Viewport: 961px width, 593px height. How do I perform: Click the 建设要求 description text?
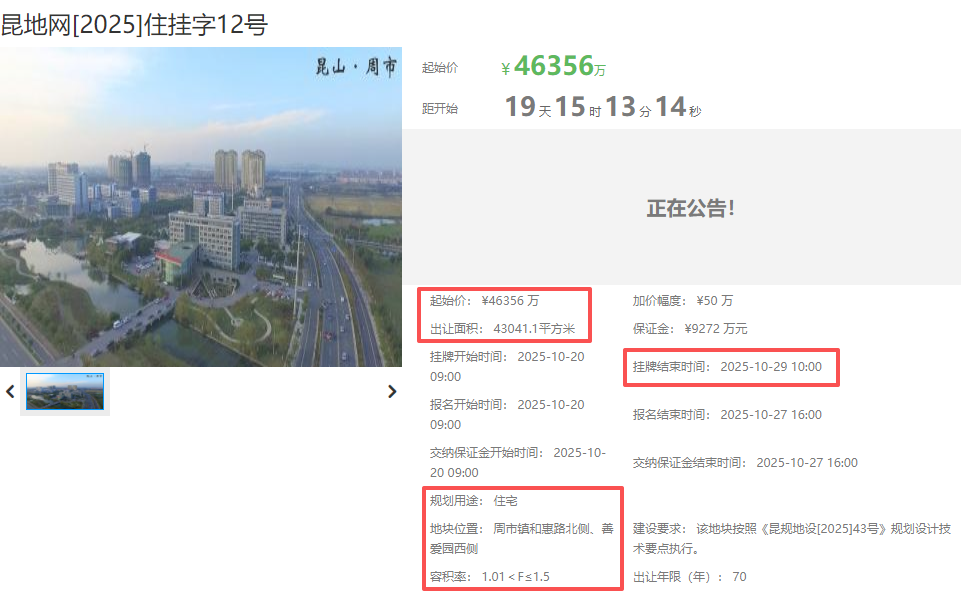pyautogui.click(x=790, y=537)
